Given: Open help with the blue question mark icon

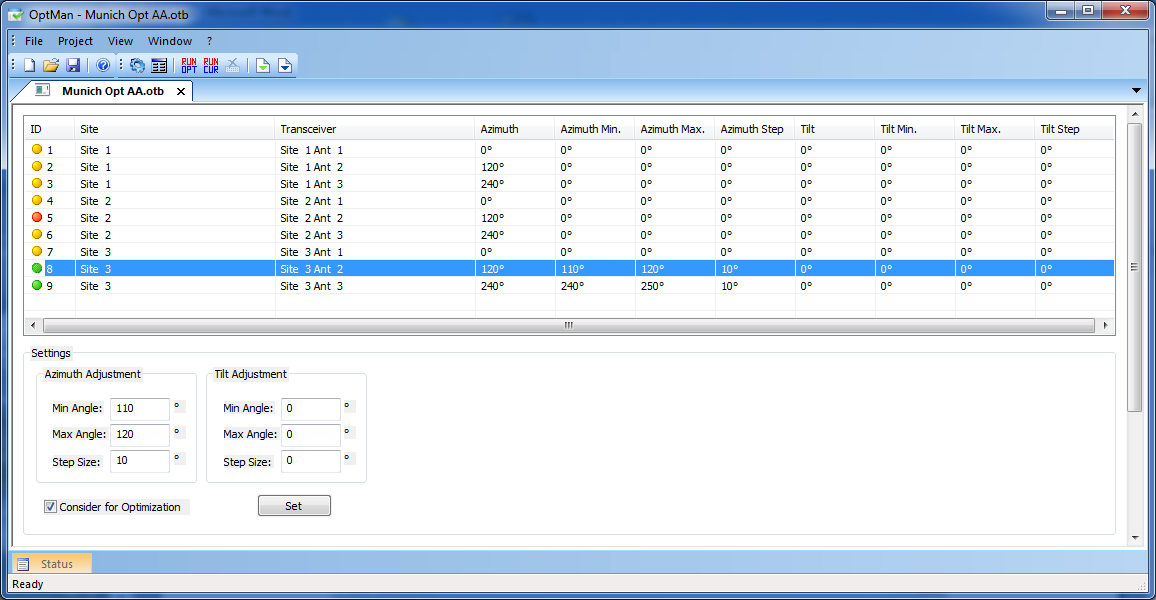Looking at the screenshot, I should 103,66.
